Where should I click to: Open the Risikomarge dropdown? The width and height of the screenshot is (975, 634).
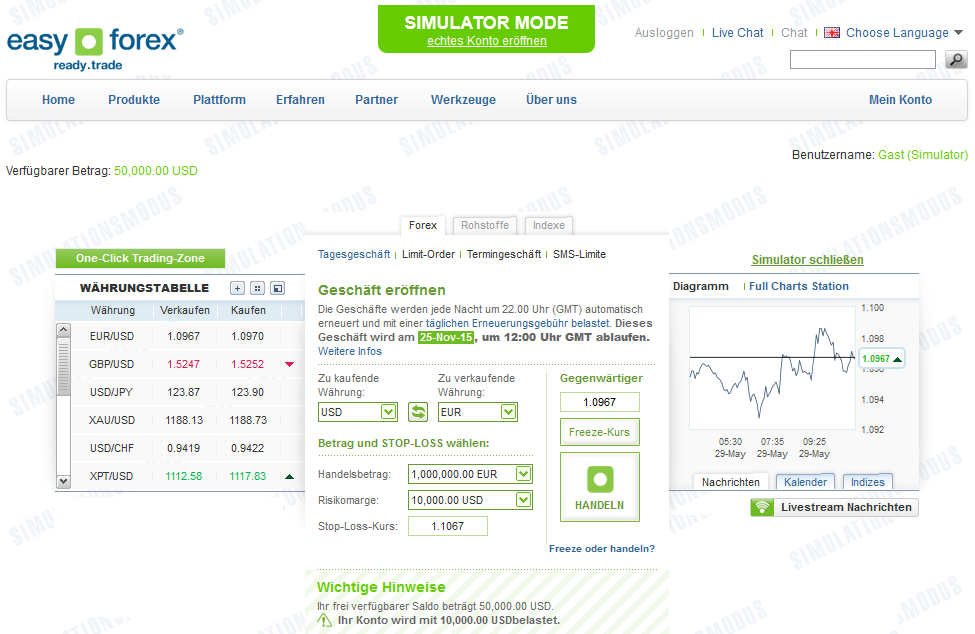tap(524, 500)
